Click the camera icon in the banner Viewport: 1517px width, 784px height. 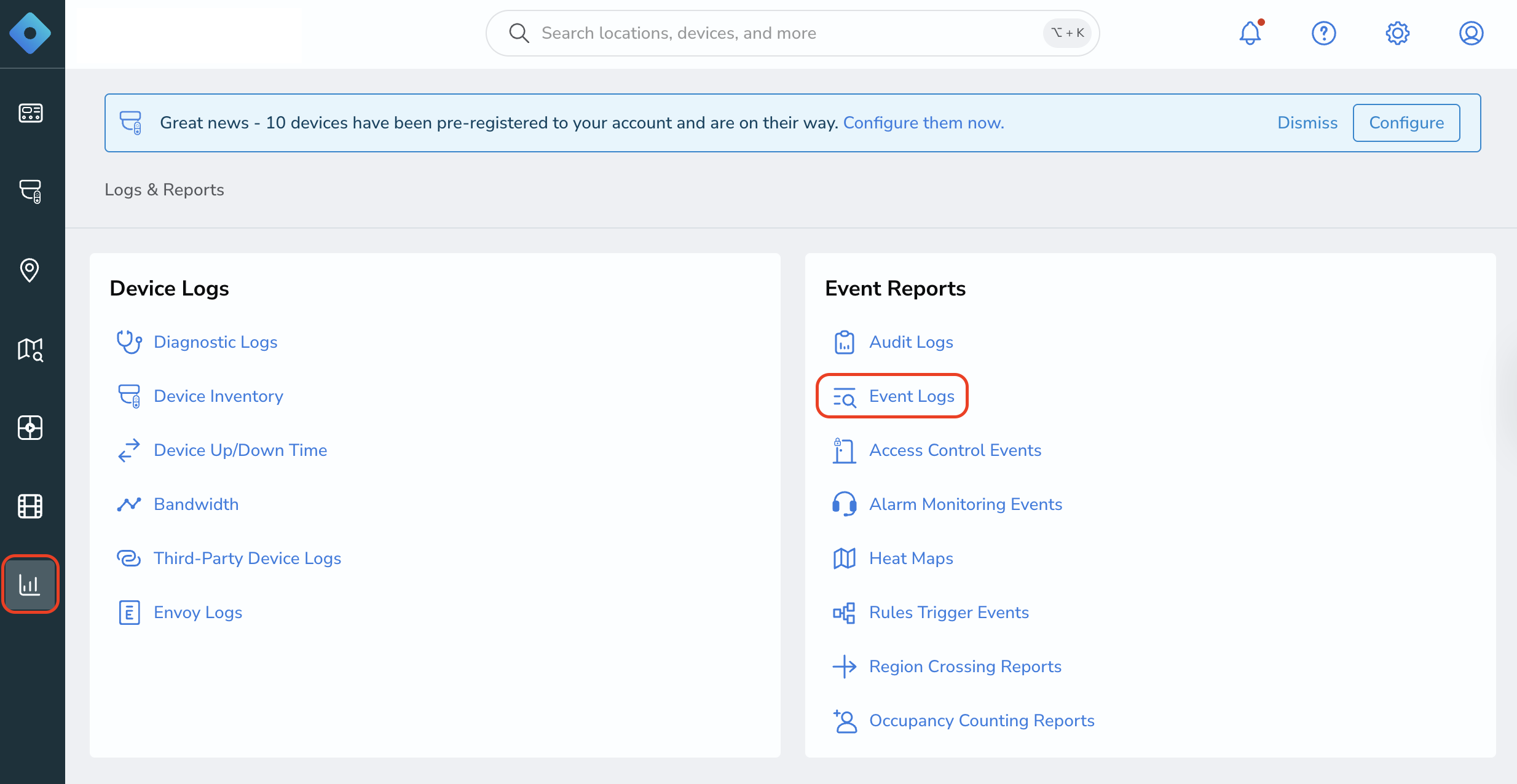click(x=130, y=123)
